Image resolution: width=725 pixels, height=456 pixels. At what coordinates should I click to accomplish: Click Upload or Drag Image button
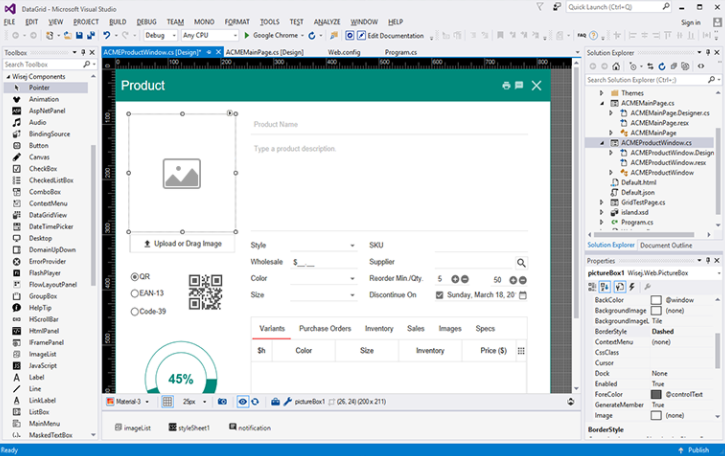tap(183, 243)
